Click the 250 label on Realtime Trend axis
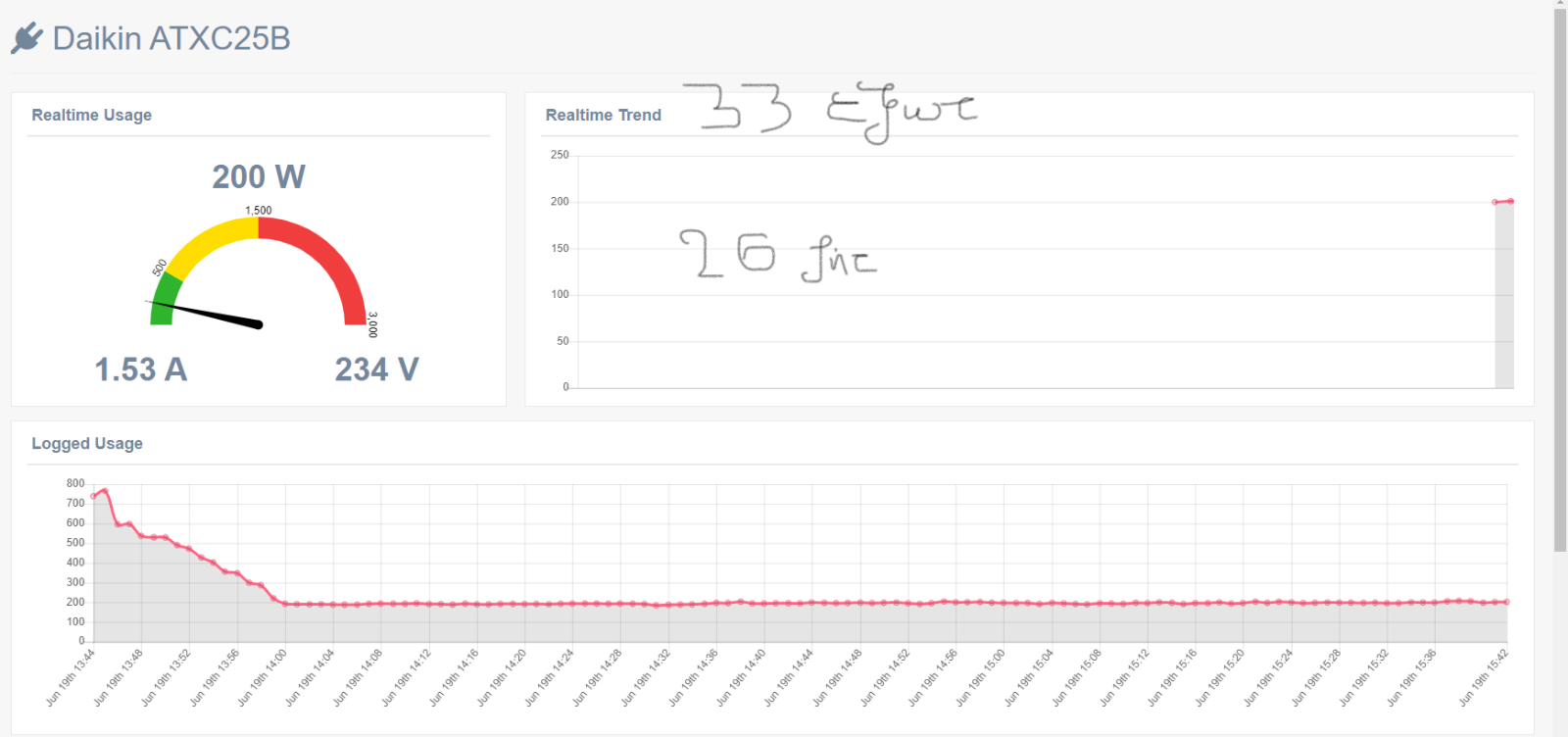Image resolution: width=1568 pixels, height=737 pixels. 560,155
